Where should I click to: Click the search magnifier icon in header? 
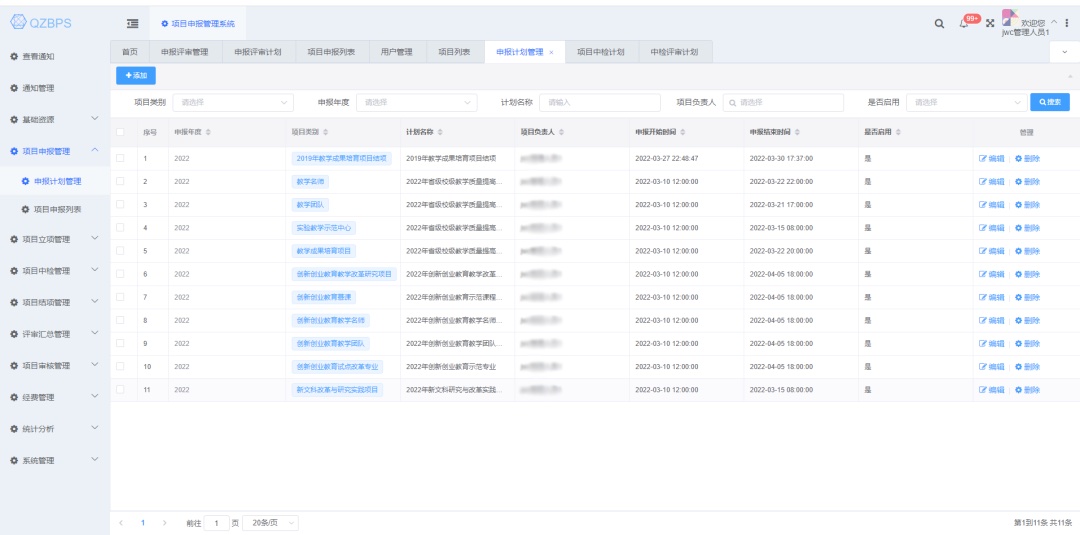941,23
